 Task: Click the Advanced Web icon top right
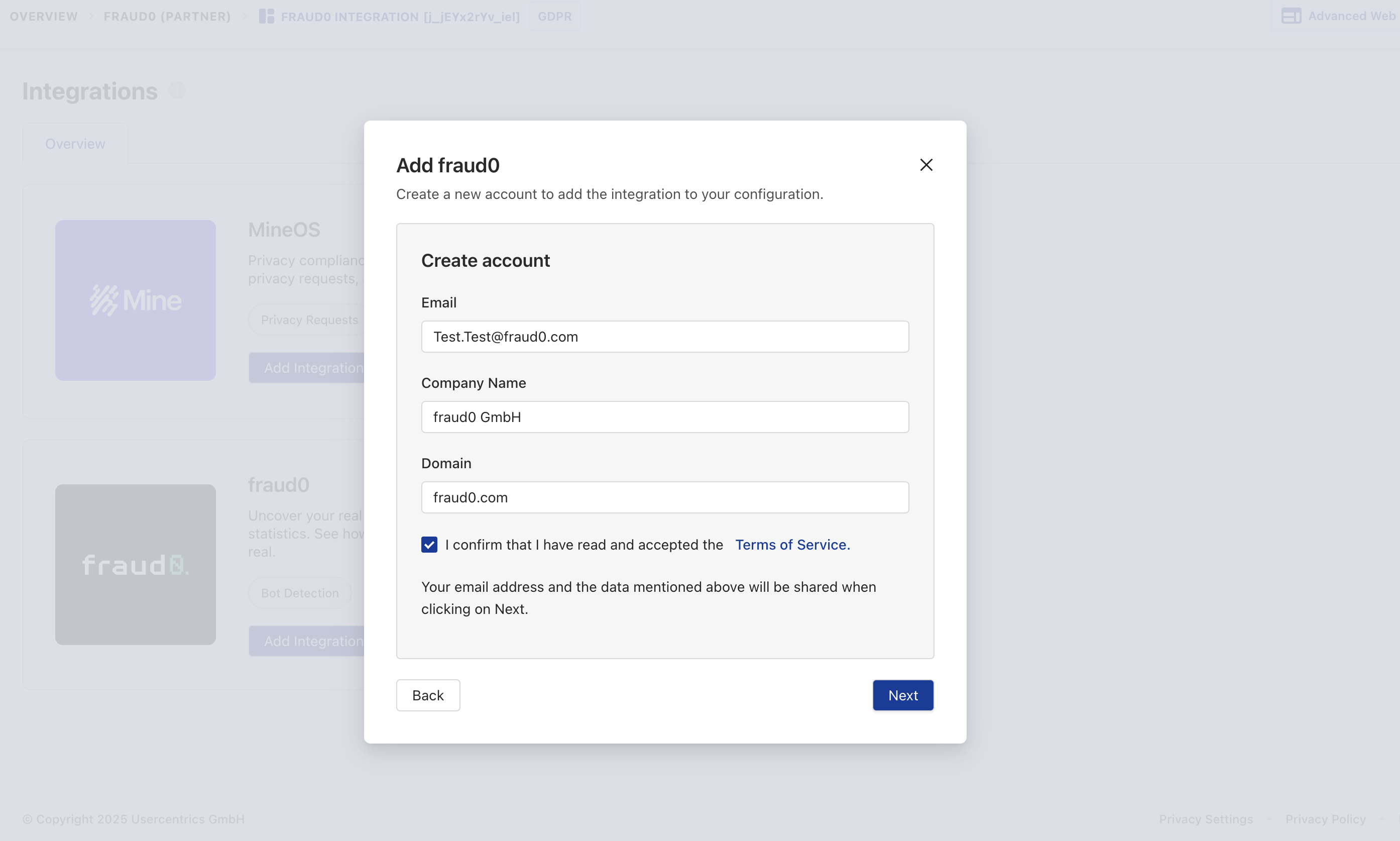tap(1292, 16)
